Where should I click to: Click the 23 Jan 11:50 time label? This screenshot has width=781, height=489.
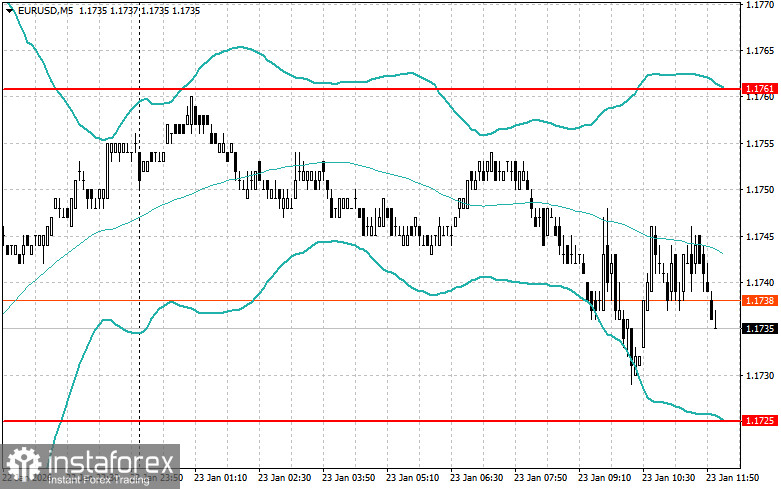pyautogui.click(x=733, y=478)
